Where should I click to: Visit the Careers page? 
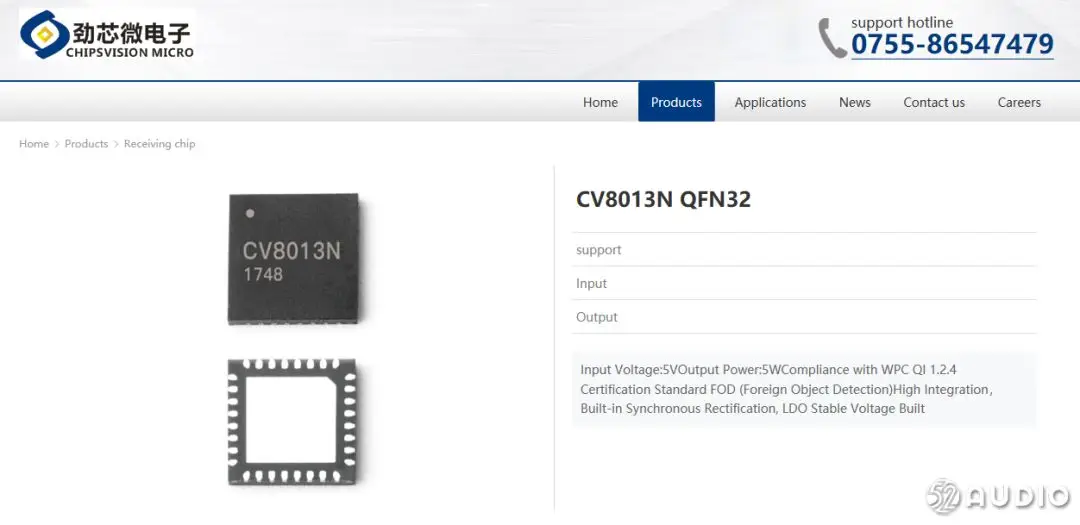click(x=1019, y=102)
